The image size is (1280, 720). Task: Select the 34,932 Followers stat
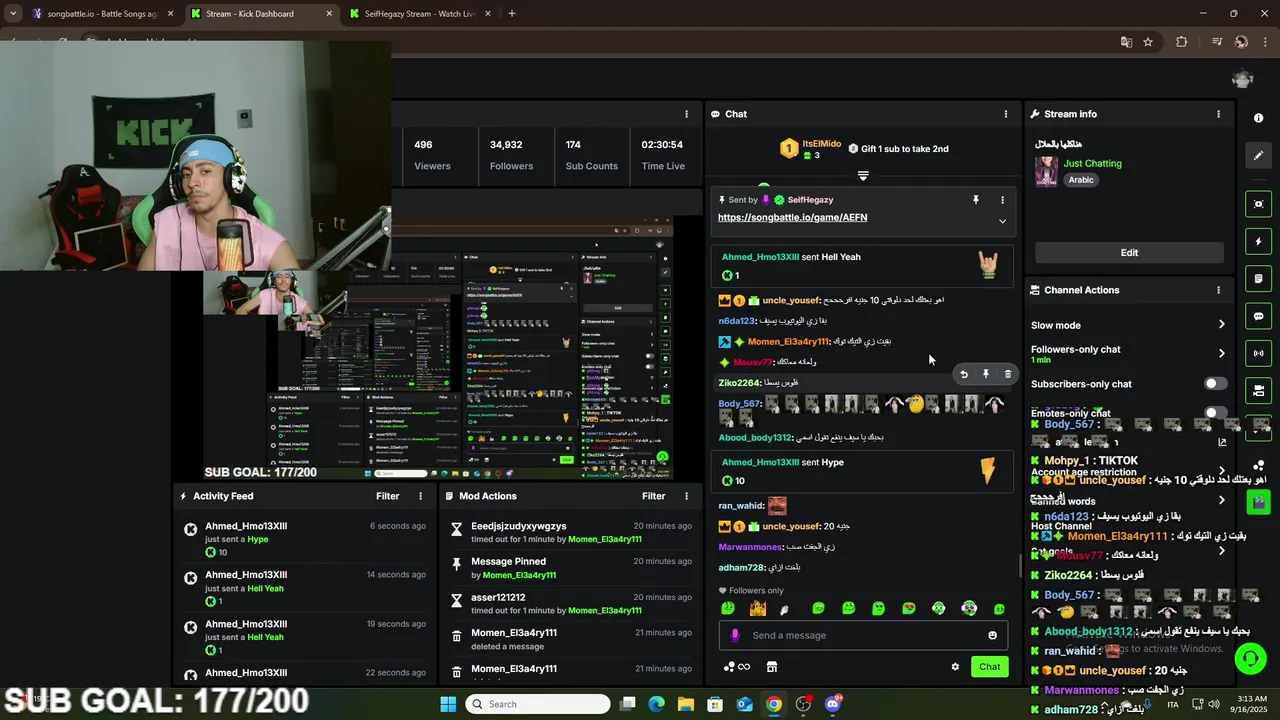511,155
